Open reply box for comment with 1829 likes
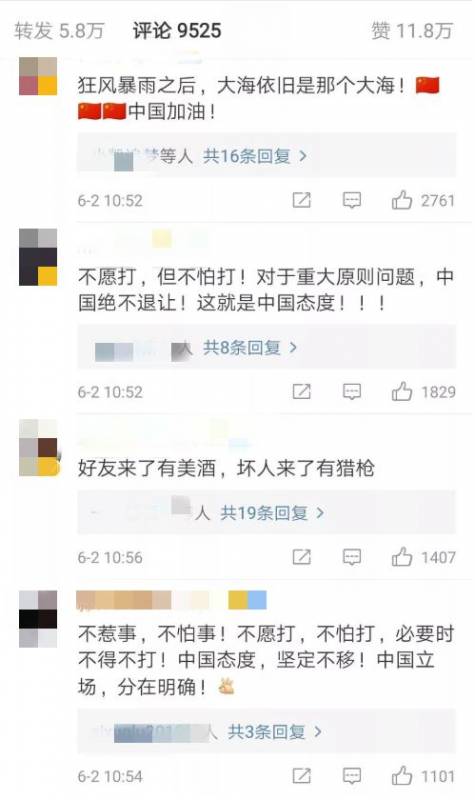This screenshot has height=800, width=475. click(x=352, y=392)
